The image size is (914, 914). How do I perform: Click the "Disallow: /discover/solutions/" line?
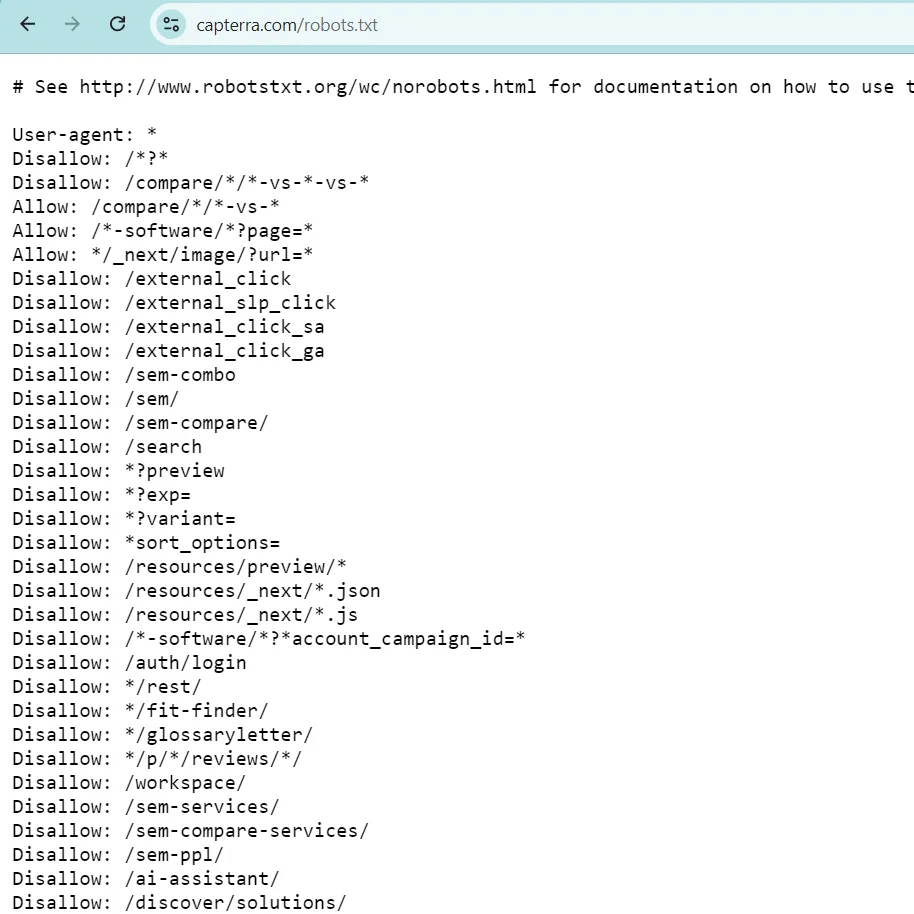(180, 902)
